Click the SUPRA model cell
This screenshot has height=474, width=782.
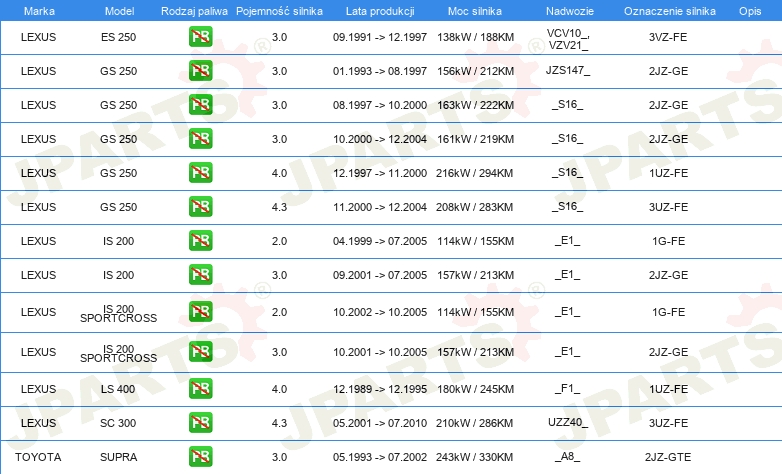[x=118, y=457]
